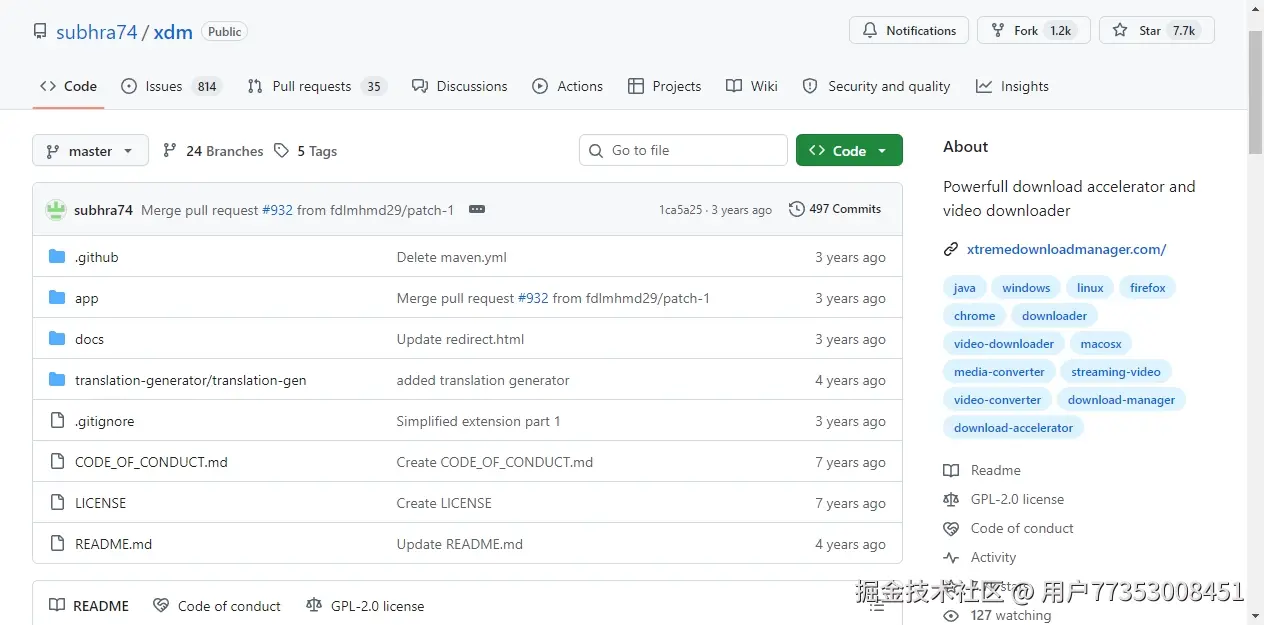Click the book icon next to Readme
Viewport: 1264px width, 625px height.
[x=951, y=470]
